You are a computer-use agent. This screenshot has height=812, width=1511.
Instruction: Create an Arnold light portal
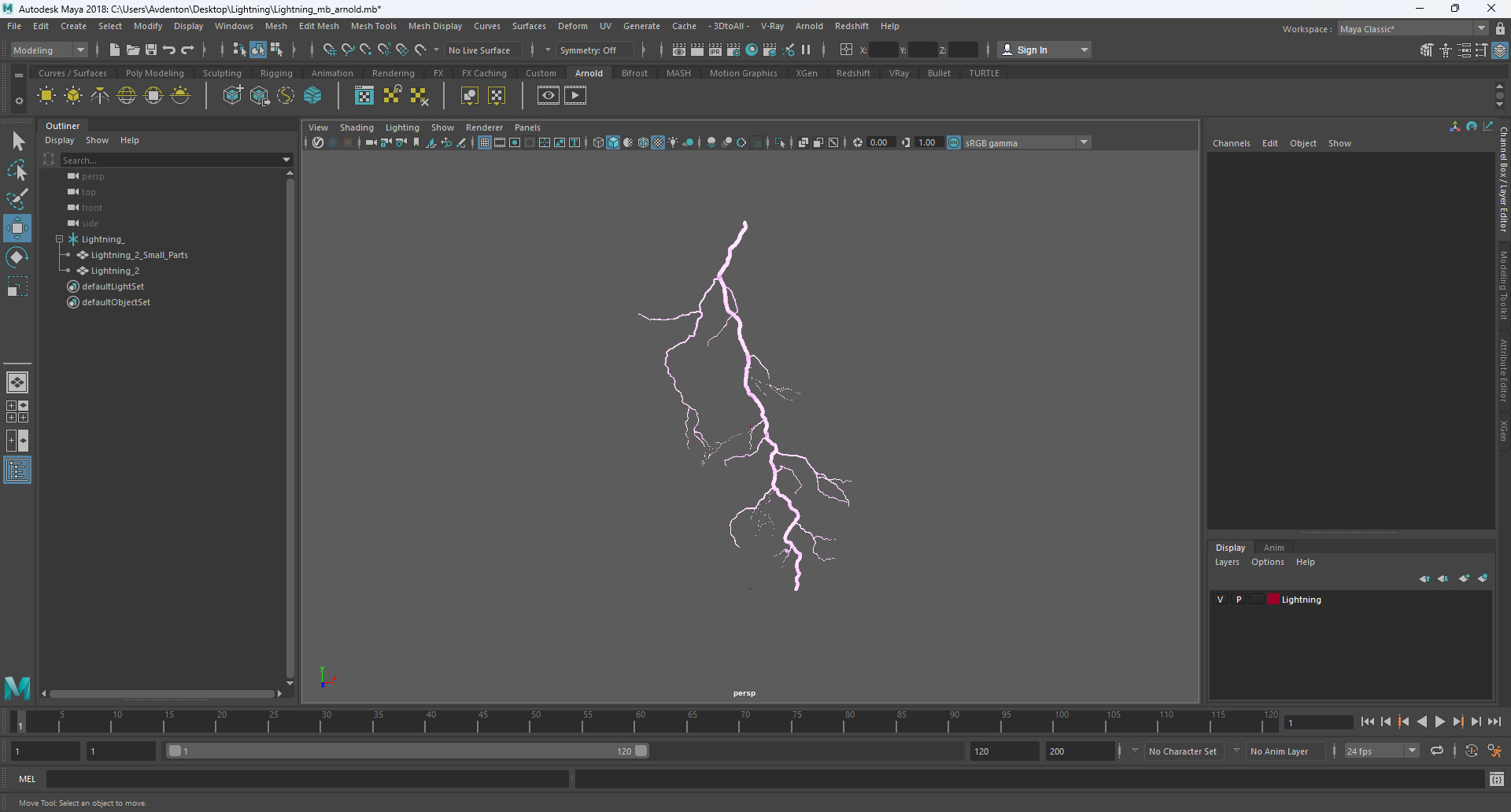tap(153, 96)
